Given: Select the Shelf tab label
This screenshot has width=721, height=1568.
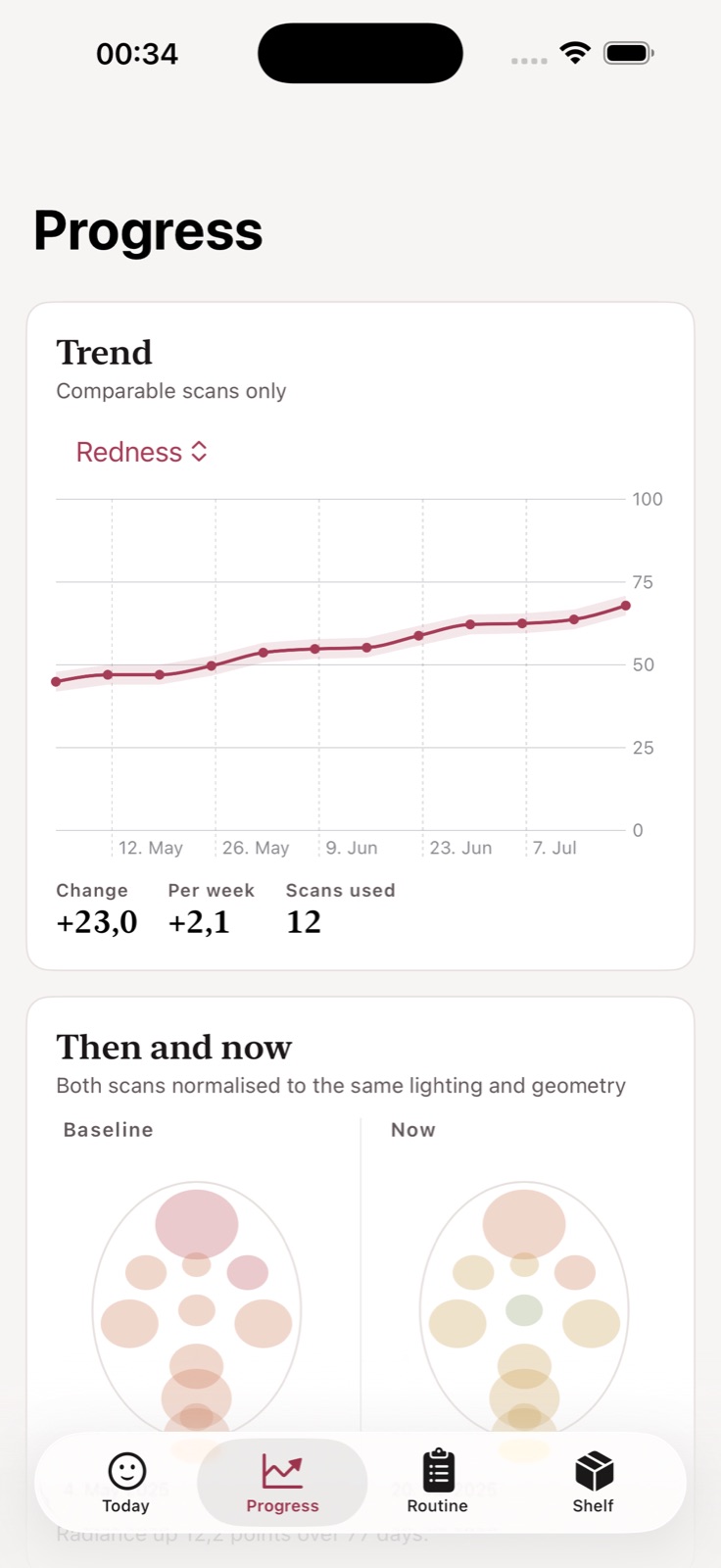Looking at the screenshot, I should [x=594, y=1505].
